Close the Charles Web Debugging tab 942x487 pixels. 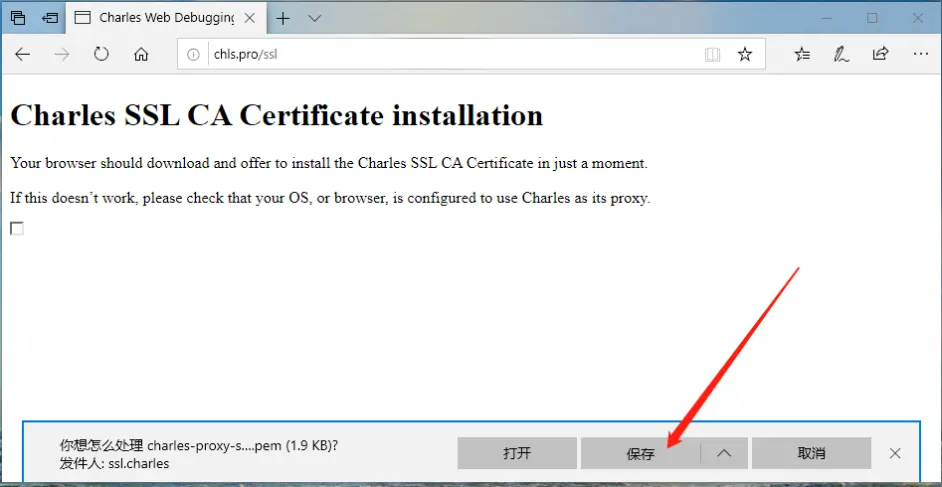tap(250, 18)
